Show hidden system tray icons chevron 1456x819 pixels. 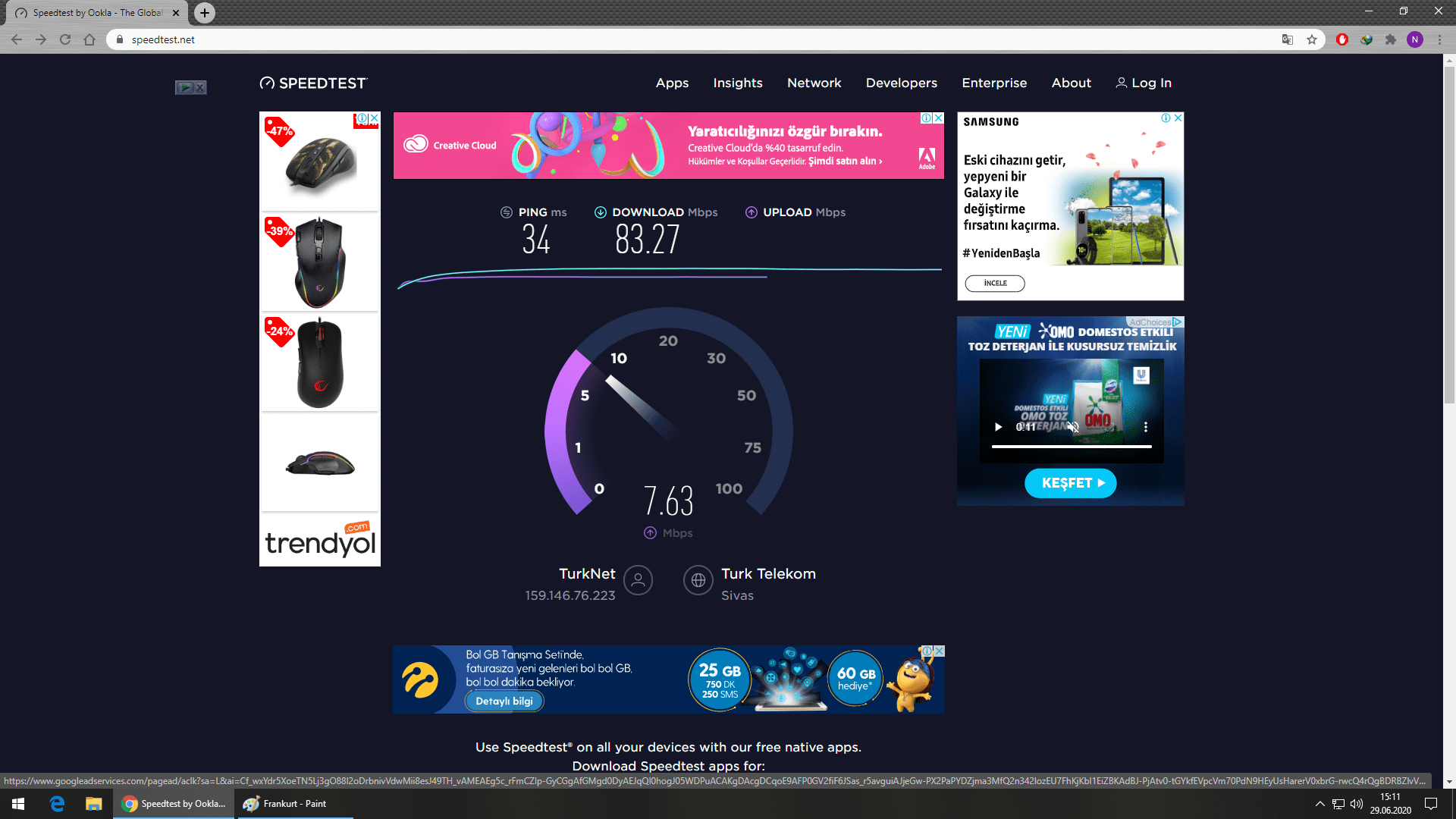pyautogui.click(x=1319, y=804)
